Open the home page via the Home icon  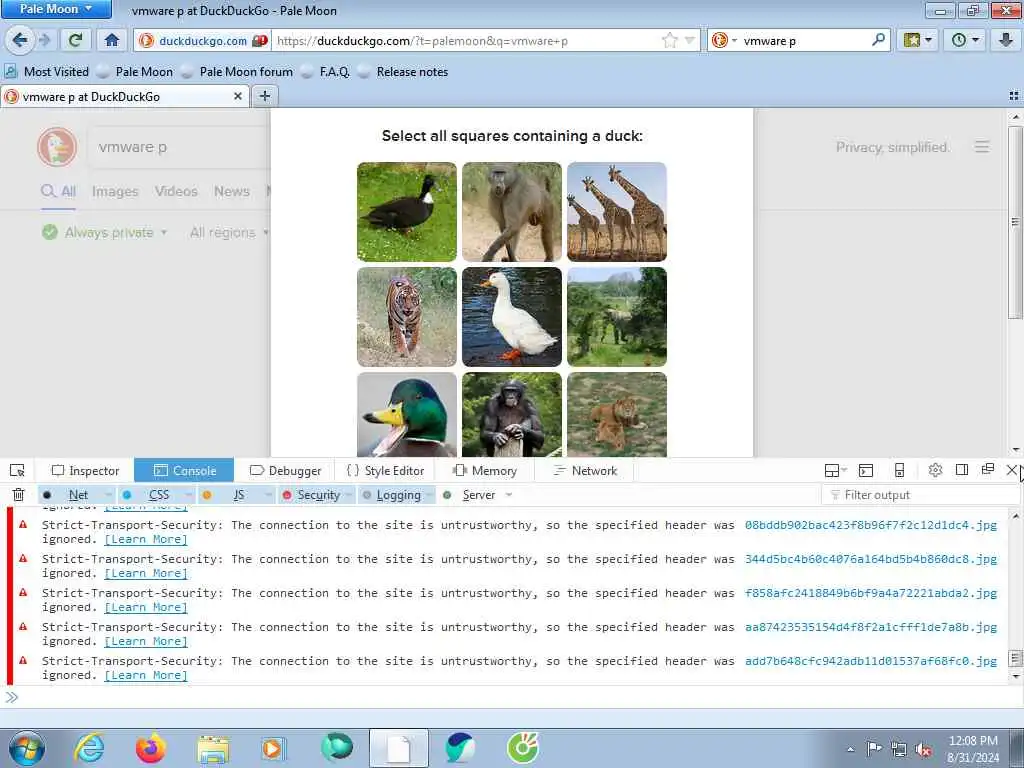point(112,40)
